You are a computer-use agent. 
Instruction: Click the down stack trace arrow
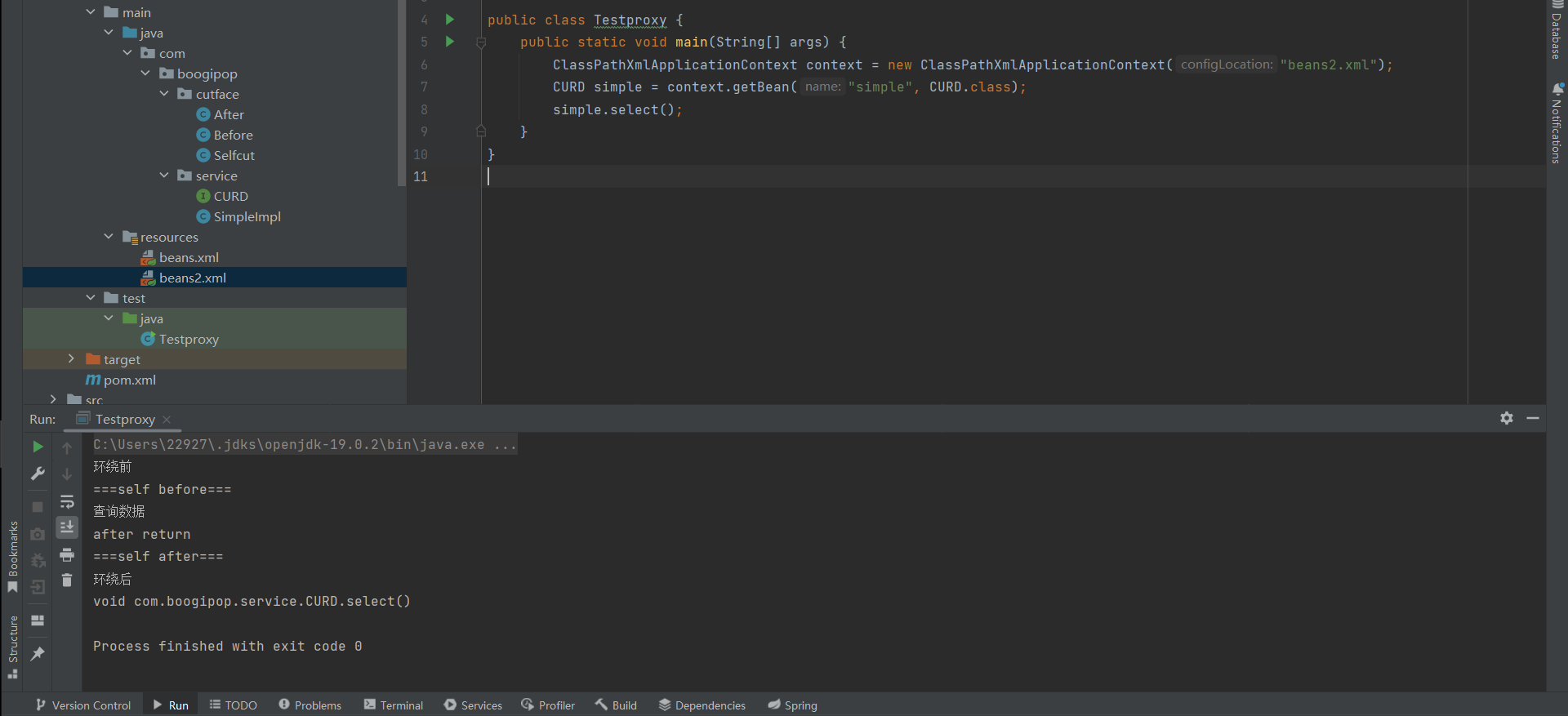[67, 474]
